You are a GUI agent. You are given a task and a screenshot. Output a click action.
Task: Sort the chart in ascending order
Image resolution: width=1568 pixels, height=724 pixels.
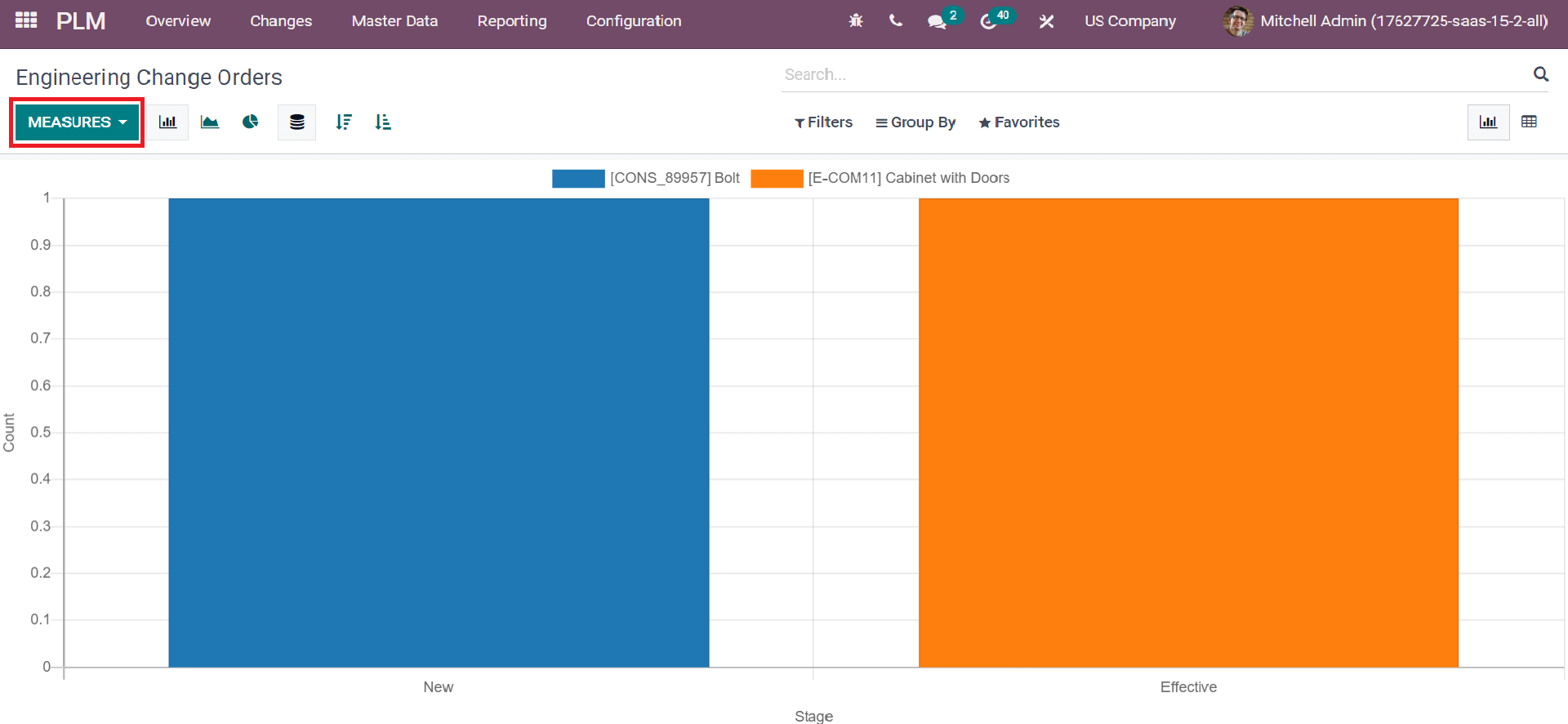(x=383, y=122)
